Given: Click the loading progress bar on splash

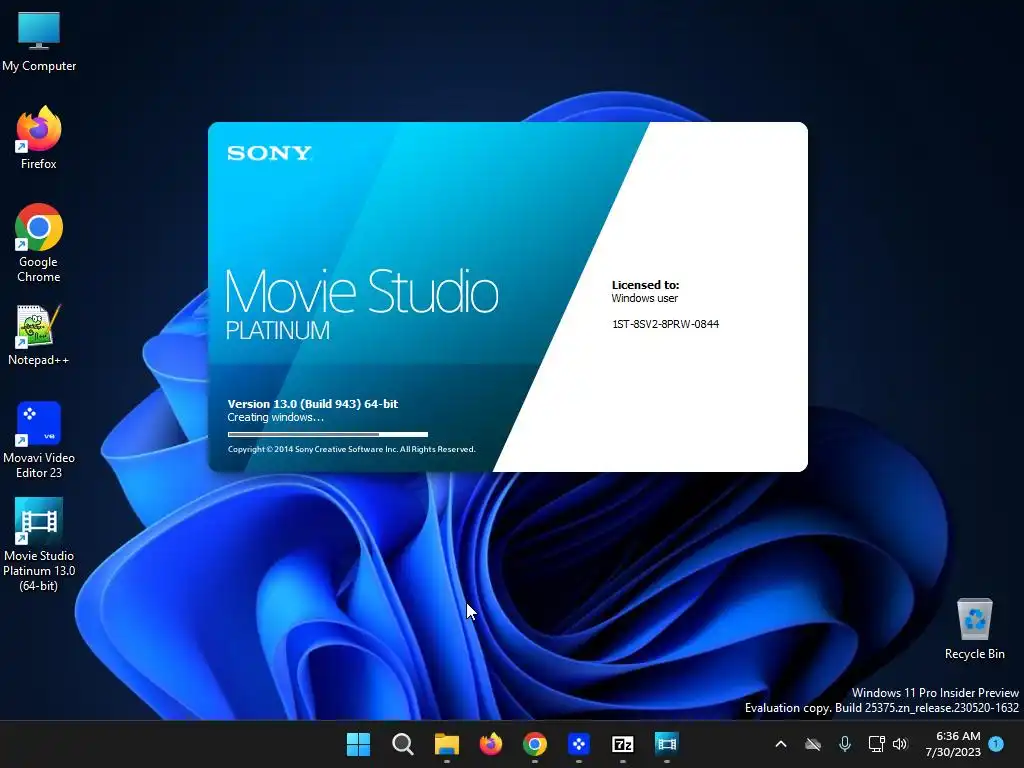Looking at the screenshot, I should click(x=328, y=434).
